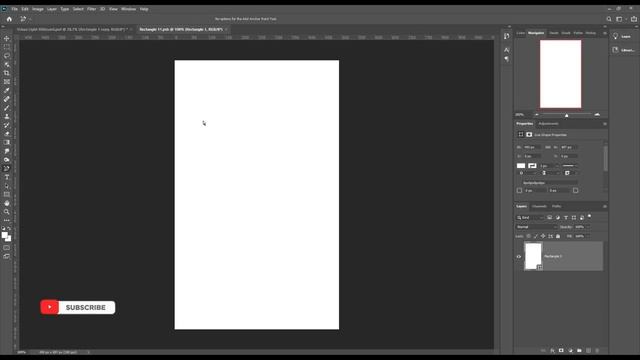Add a layer style with fx icon
The image size is (640, 360).
click(x=552, y=351)
